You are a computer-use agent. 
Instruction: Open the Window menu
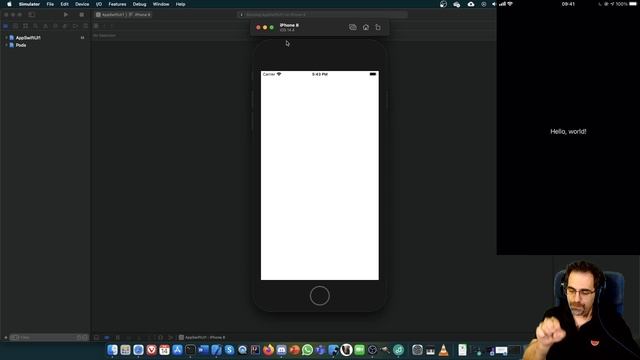click(161, 4)
